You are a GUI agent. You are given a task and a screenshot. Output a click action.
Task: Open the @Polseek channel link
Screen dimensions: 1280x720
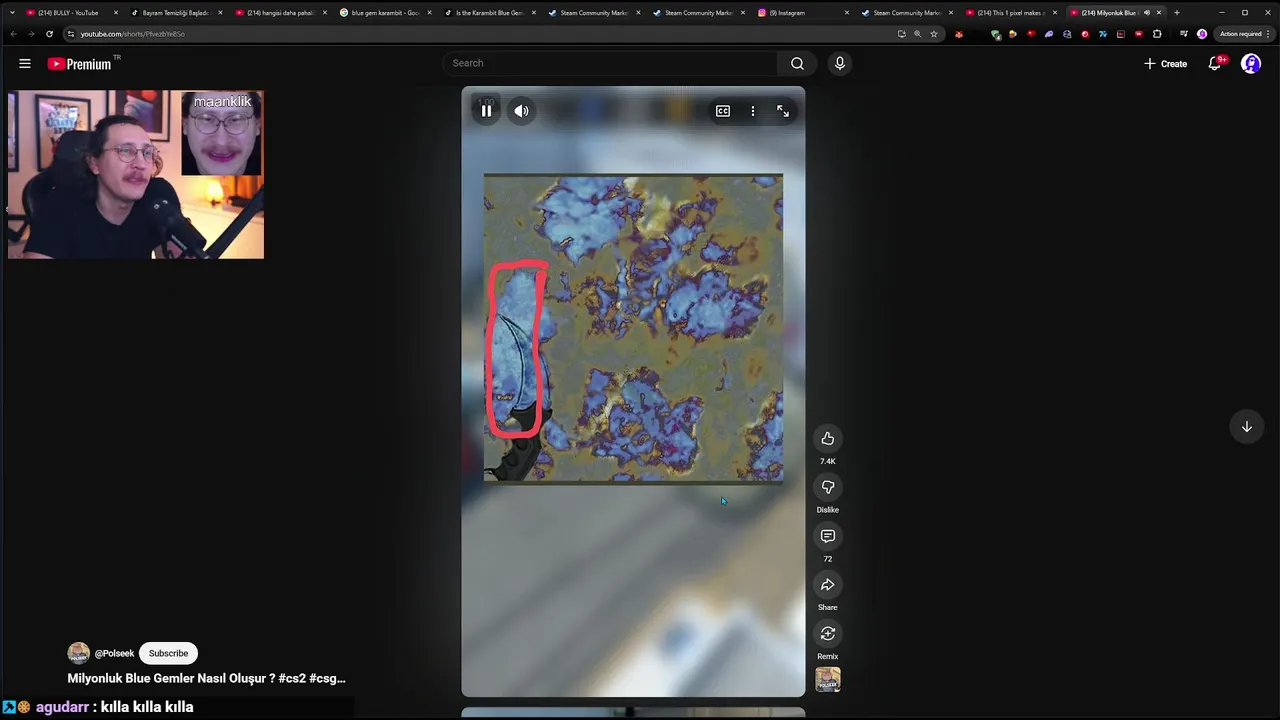[x=114, y=653]
